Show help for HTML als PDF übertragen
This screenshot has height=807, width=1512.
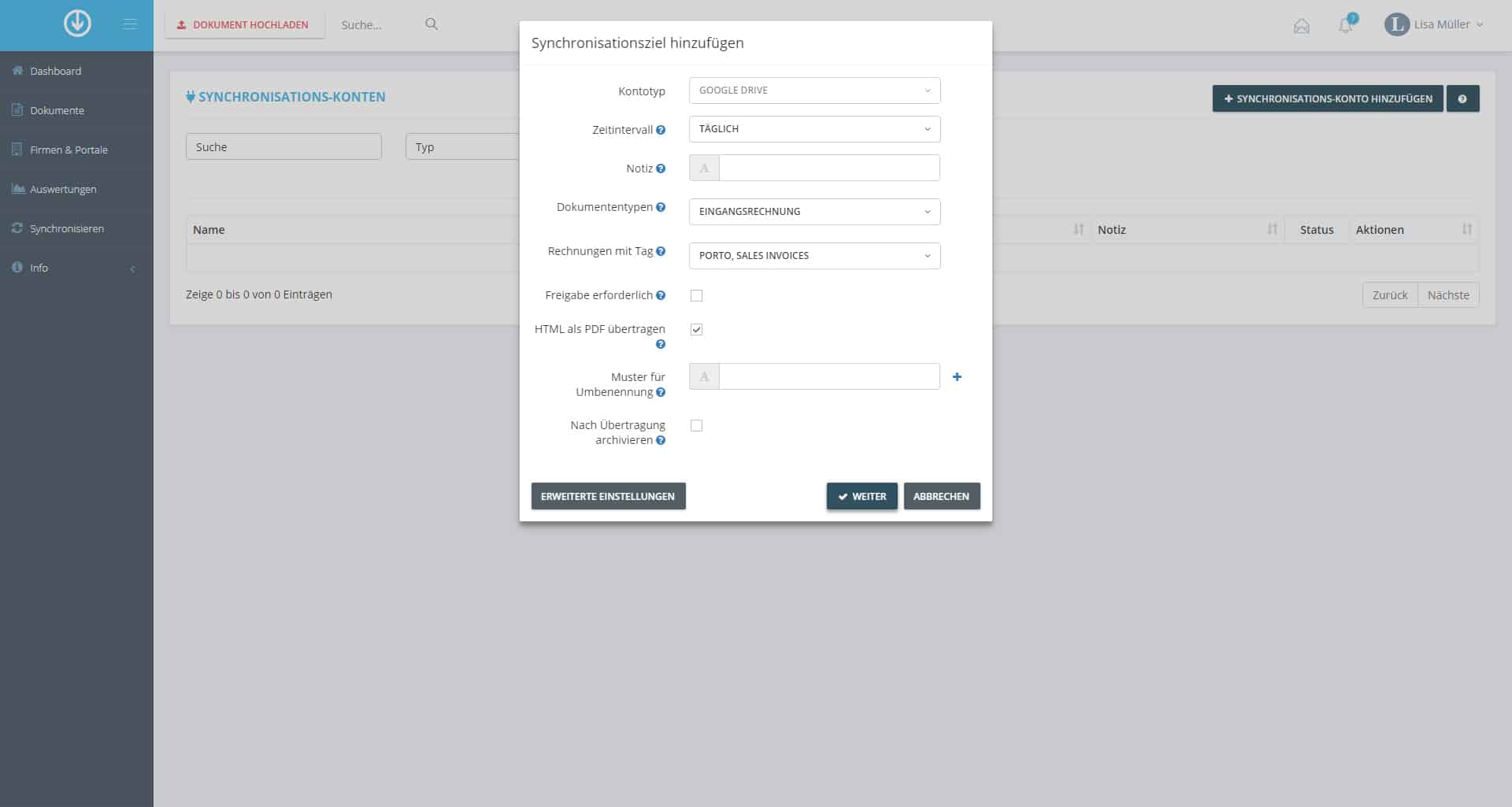661,344
